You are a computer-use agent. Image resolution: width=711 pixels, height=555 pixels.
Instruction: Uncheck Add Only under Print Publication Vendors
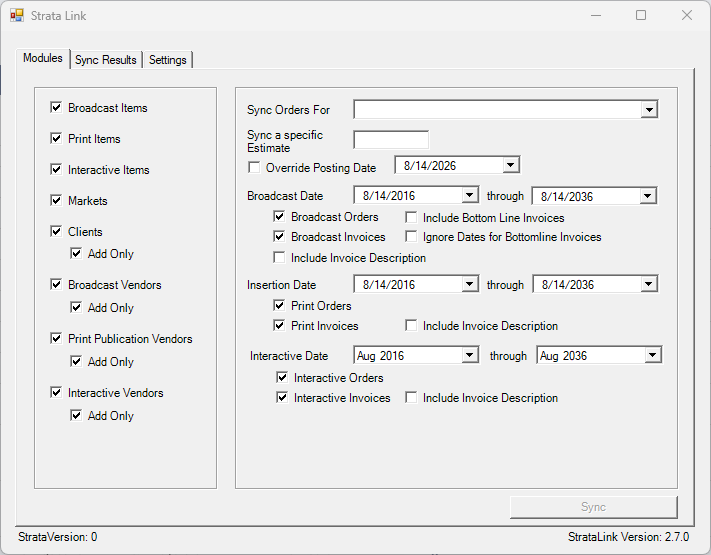[x=76, y=361]
